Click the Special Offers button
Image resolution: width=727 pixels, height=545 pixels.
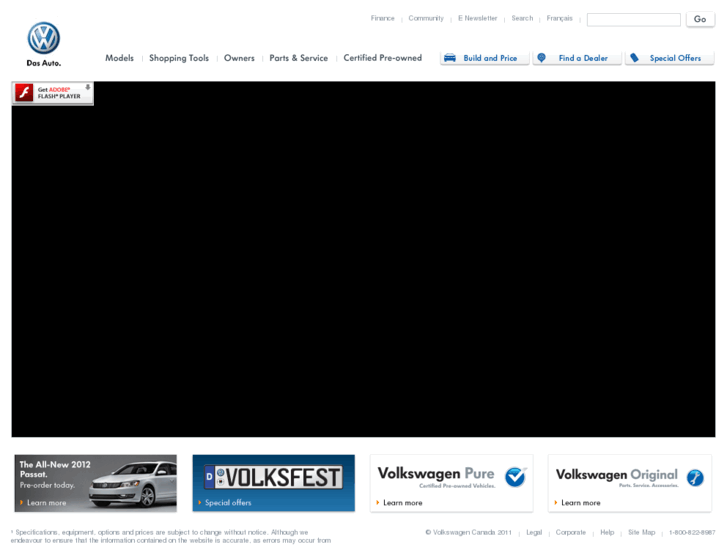pos(670,58)
